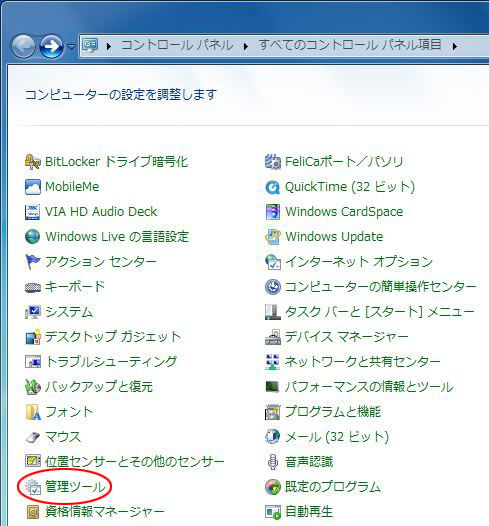The height and width of the screenshot is (526, 489).
Task: Open the インターネット オプション text link
Action: (x=359, y=262)
